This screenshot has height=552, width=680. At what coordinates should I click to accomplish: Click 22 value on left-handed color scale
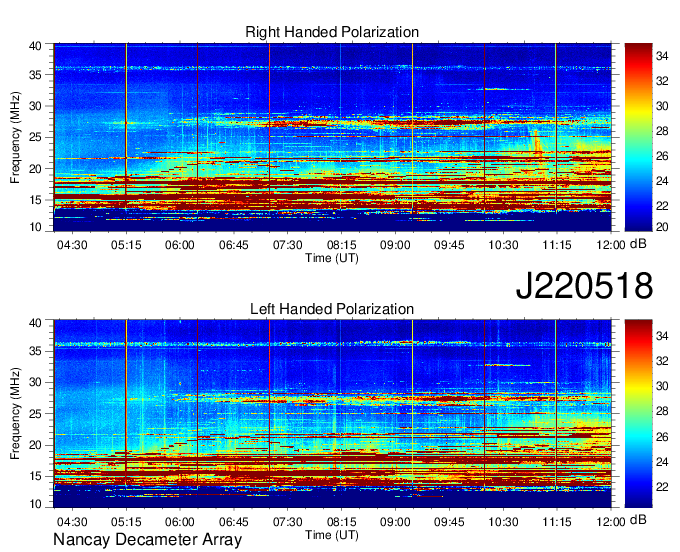click(x=662, y=487)
